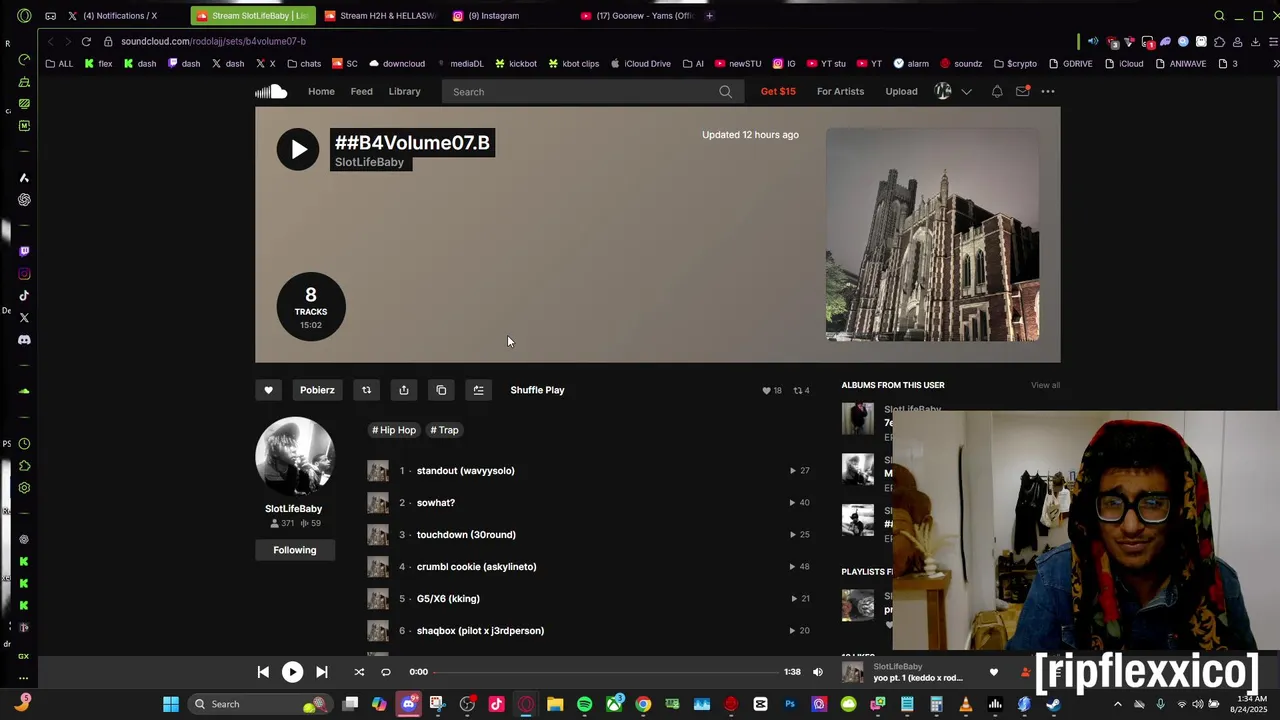1280x720 pixels.
Task: Open the notifications bell
Action: (997, 92)
